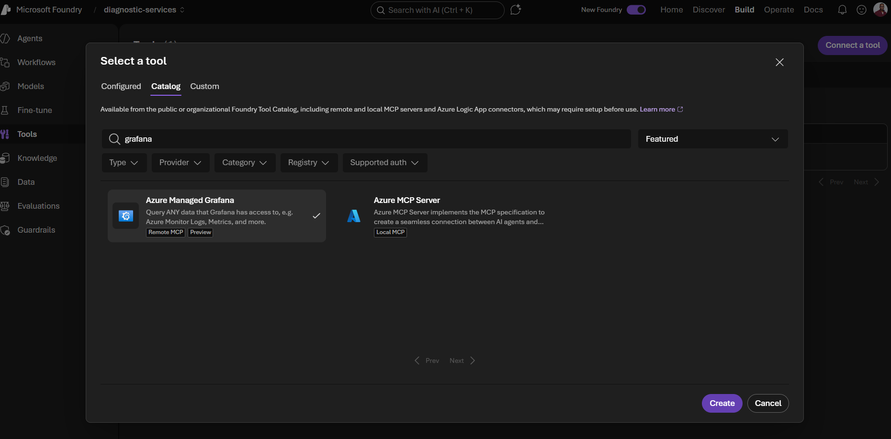This screenshot has height=439, width=891.
Task: Click the chat icon beside search bar
Action: point(515,10)
